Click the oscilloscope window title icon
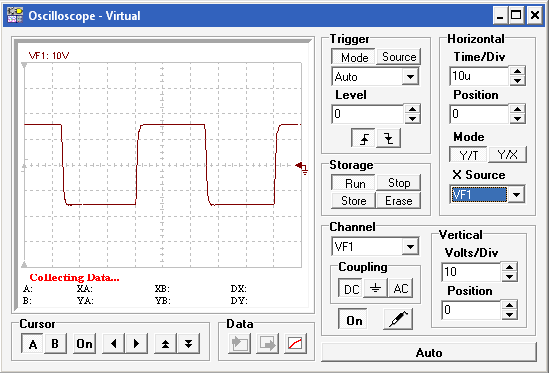This screenshot has height=373, width=549. (x=15, y=15)
